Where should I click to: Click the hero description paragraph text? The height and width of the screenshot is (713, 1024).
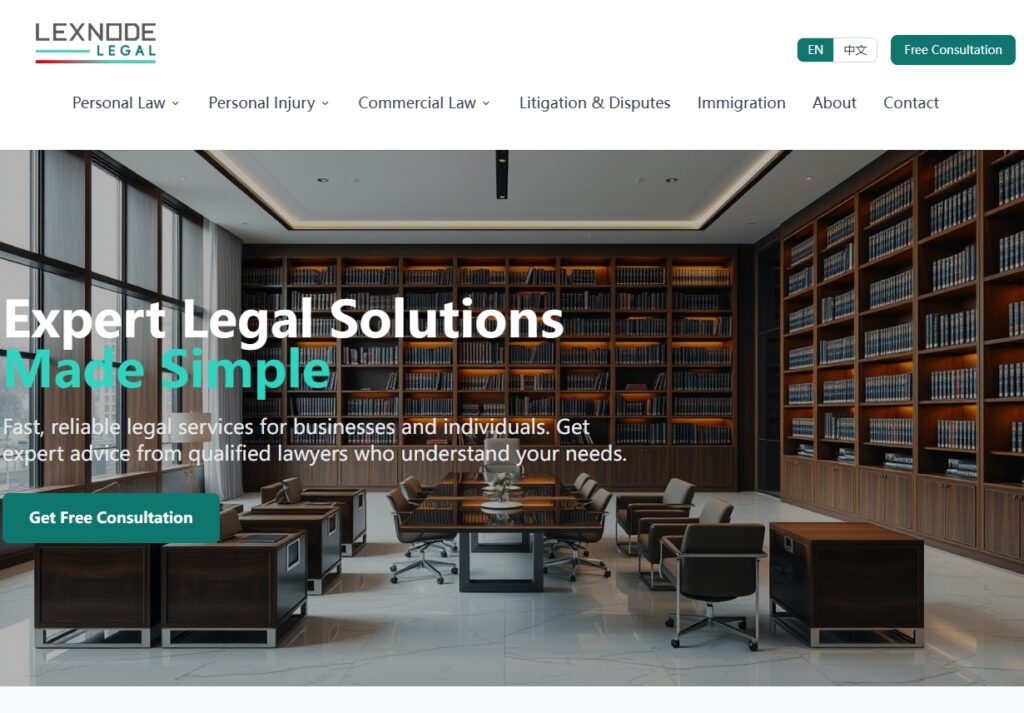[314, 440]
